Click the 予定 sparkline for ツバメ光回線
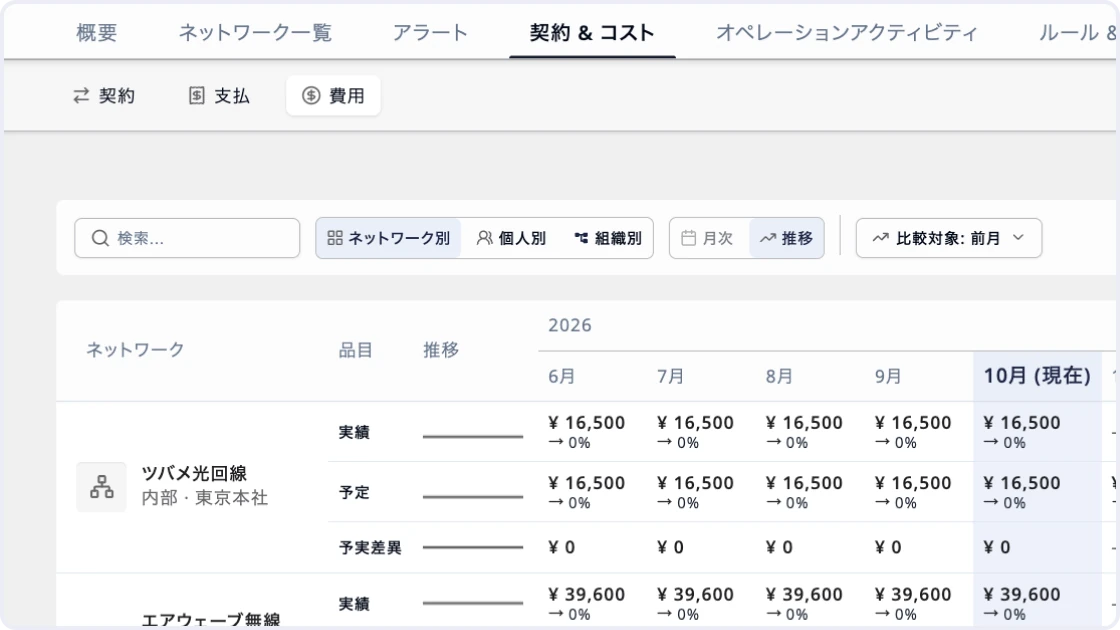The width and height of the screenshot is (1120, 630). tap(473, 496)
